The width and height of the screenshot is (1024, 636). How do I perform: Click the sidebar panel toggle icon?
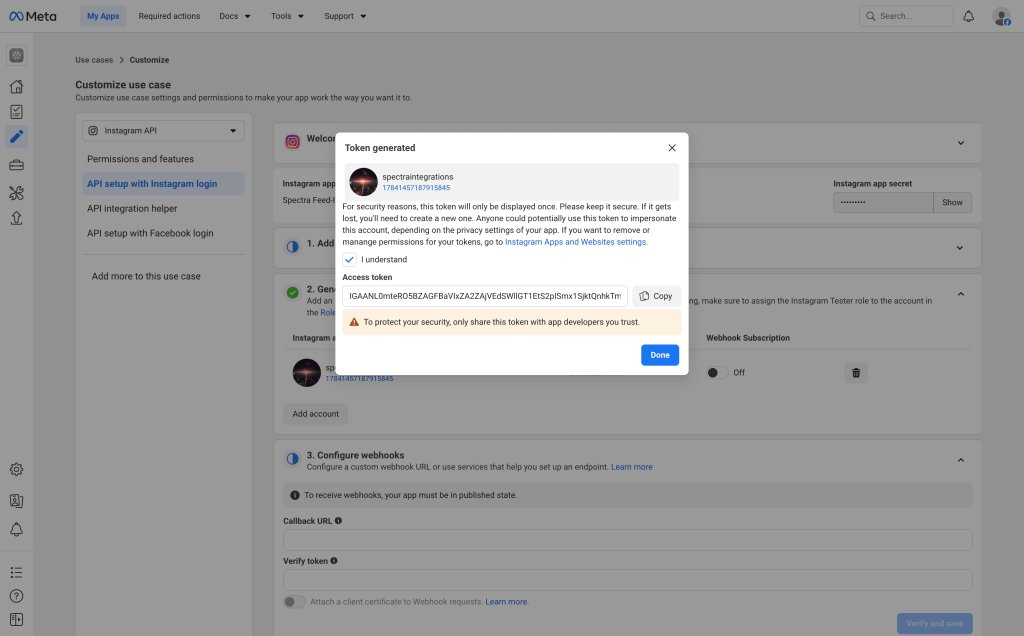coord(16,619)
